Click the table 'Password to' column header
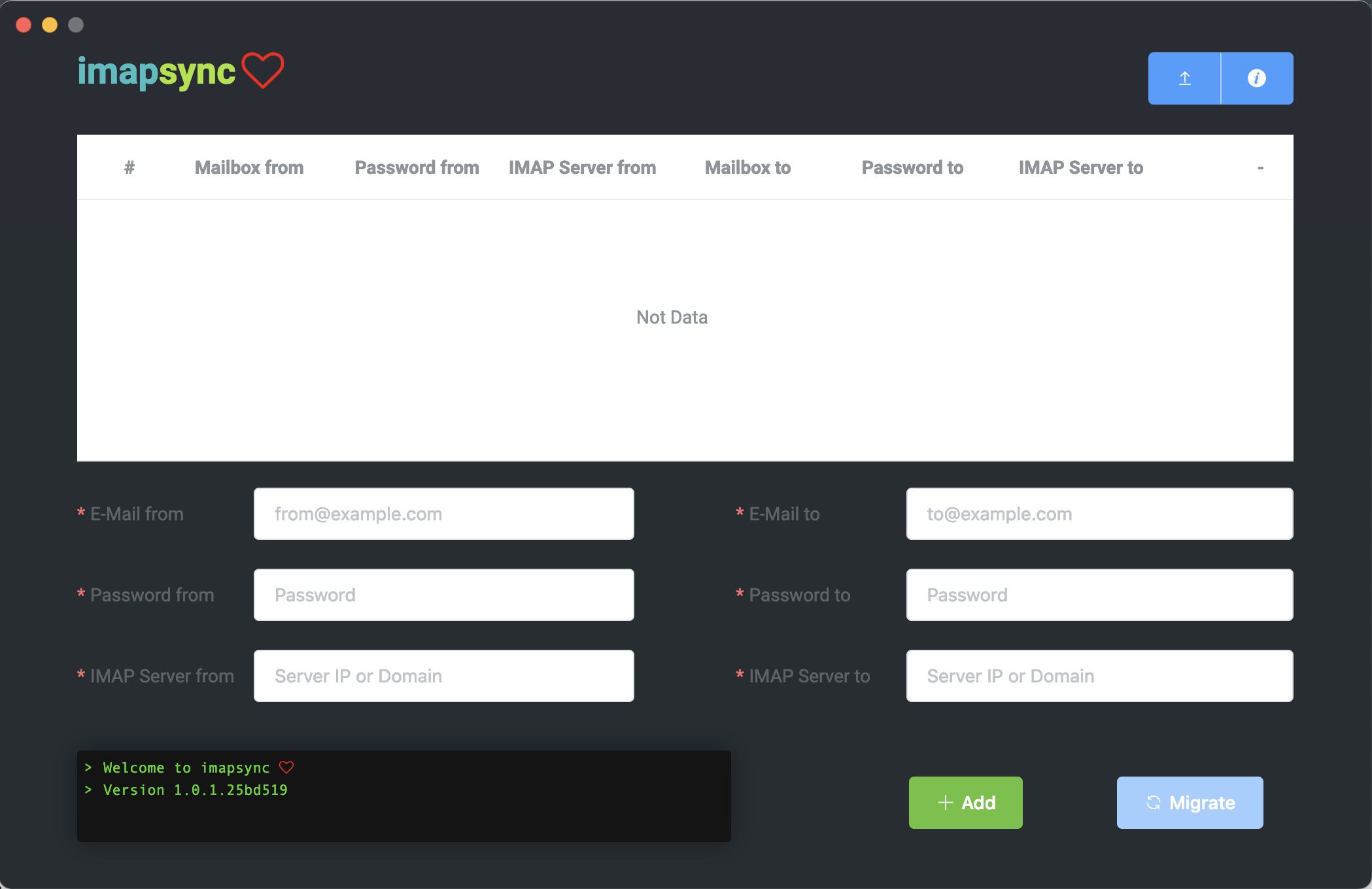This screenshot has height=889, width=1372. tap(913, 167)
